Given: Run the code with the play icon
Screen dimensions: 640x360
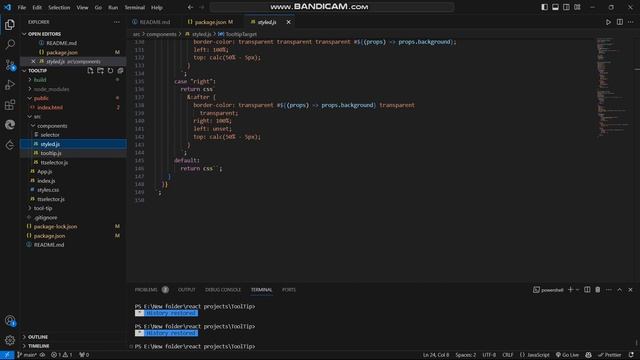Looking at the screenshot, I should 608,22.
